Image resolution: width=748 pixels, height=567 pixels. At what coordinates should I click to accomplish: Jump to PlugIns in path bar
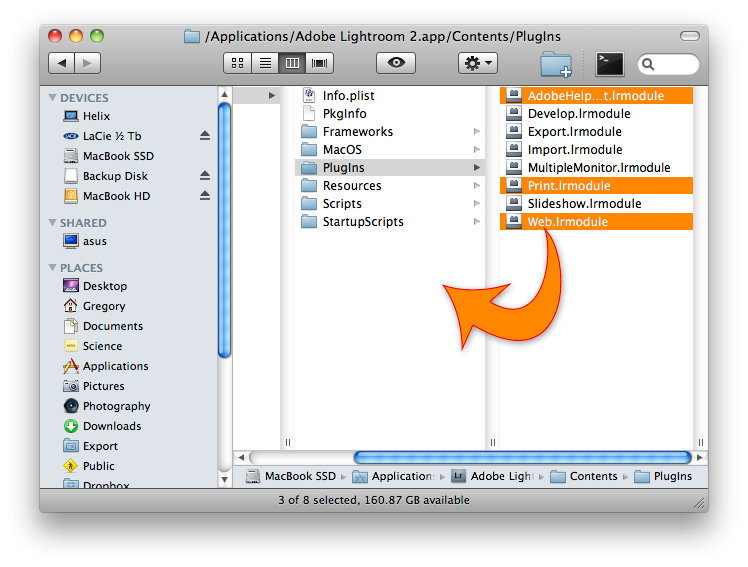coord(663,476)
